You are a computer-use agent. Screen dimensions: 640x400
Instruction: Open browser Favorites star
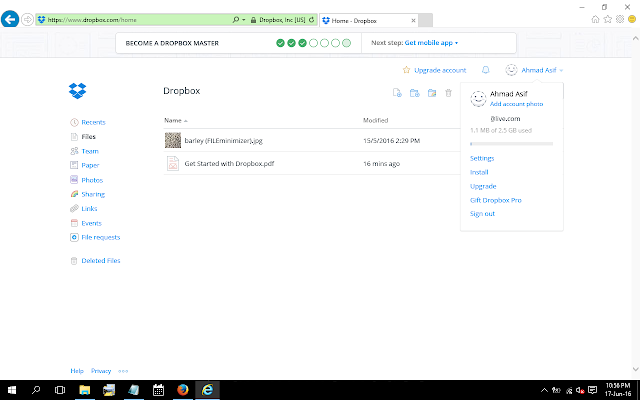pos(608,19)
